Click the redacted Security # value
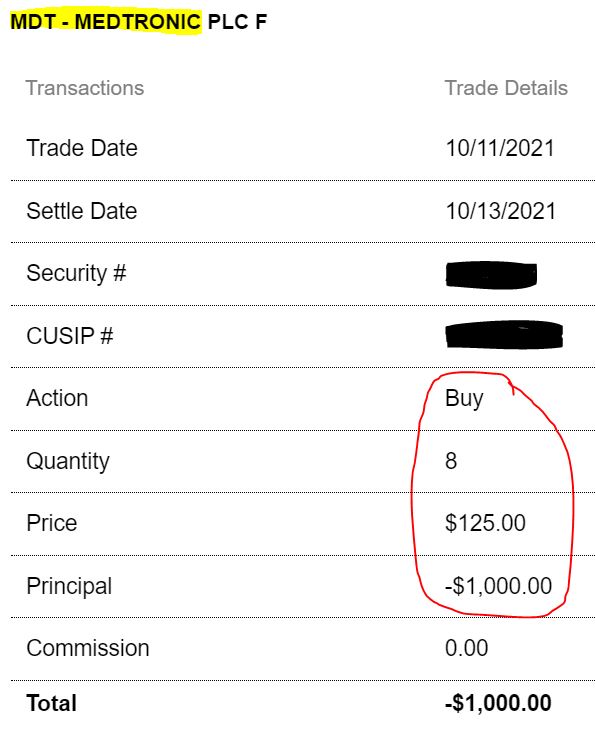Image resolution: width=595 pixels, height=731 pixels. [491, 275]
